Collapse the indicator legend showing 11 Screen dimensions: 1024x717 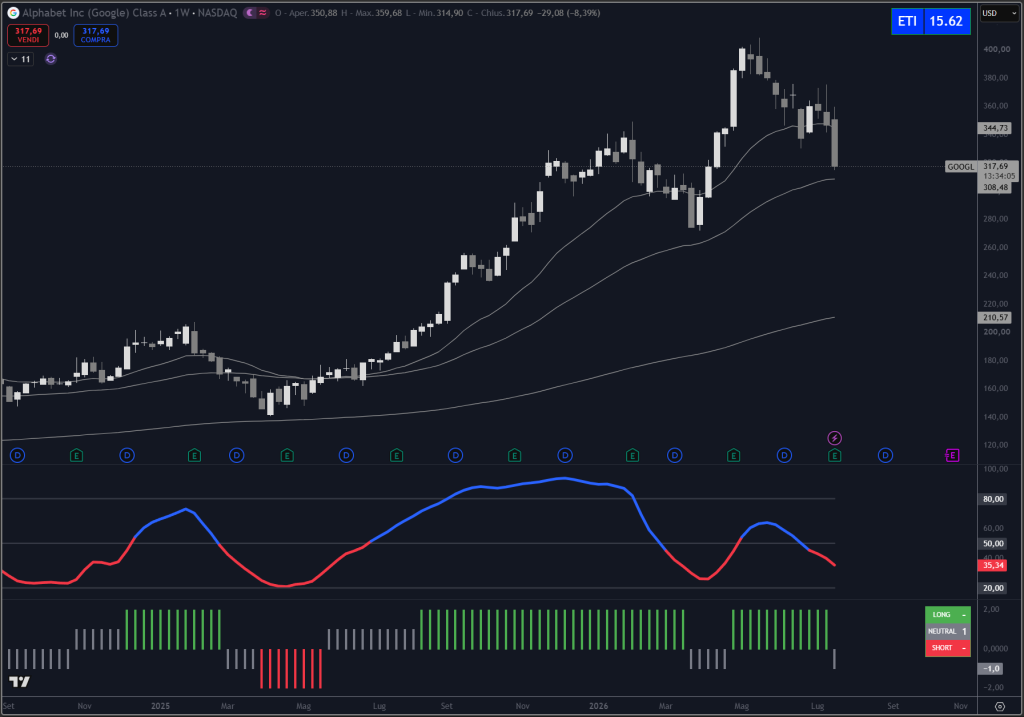(21, 59)
